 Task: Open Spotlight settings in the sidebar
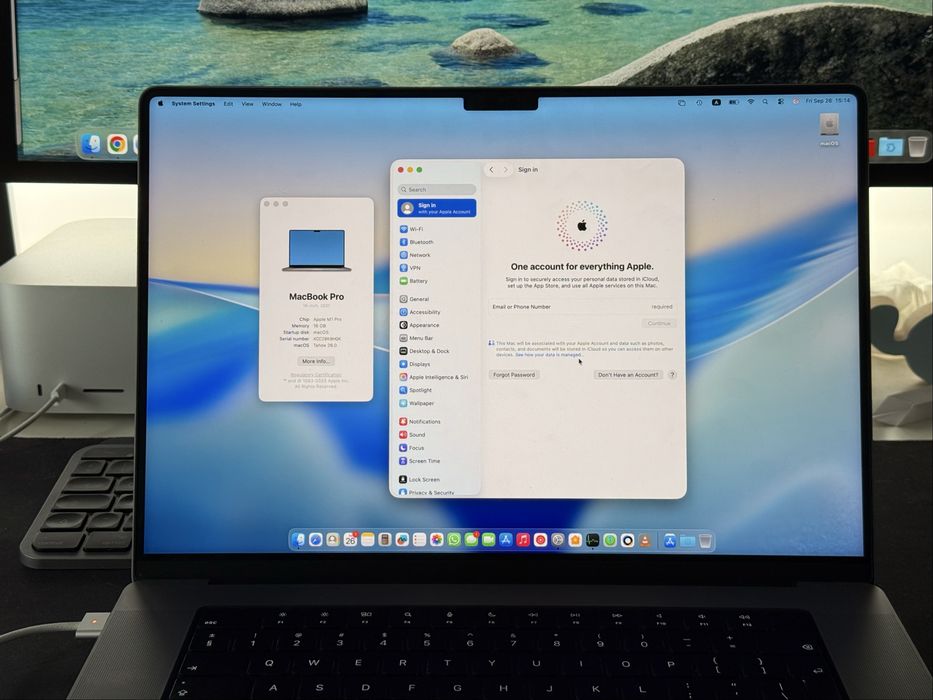(x=436, y=390)
